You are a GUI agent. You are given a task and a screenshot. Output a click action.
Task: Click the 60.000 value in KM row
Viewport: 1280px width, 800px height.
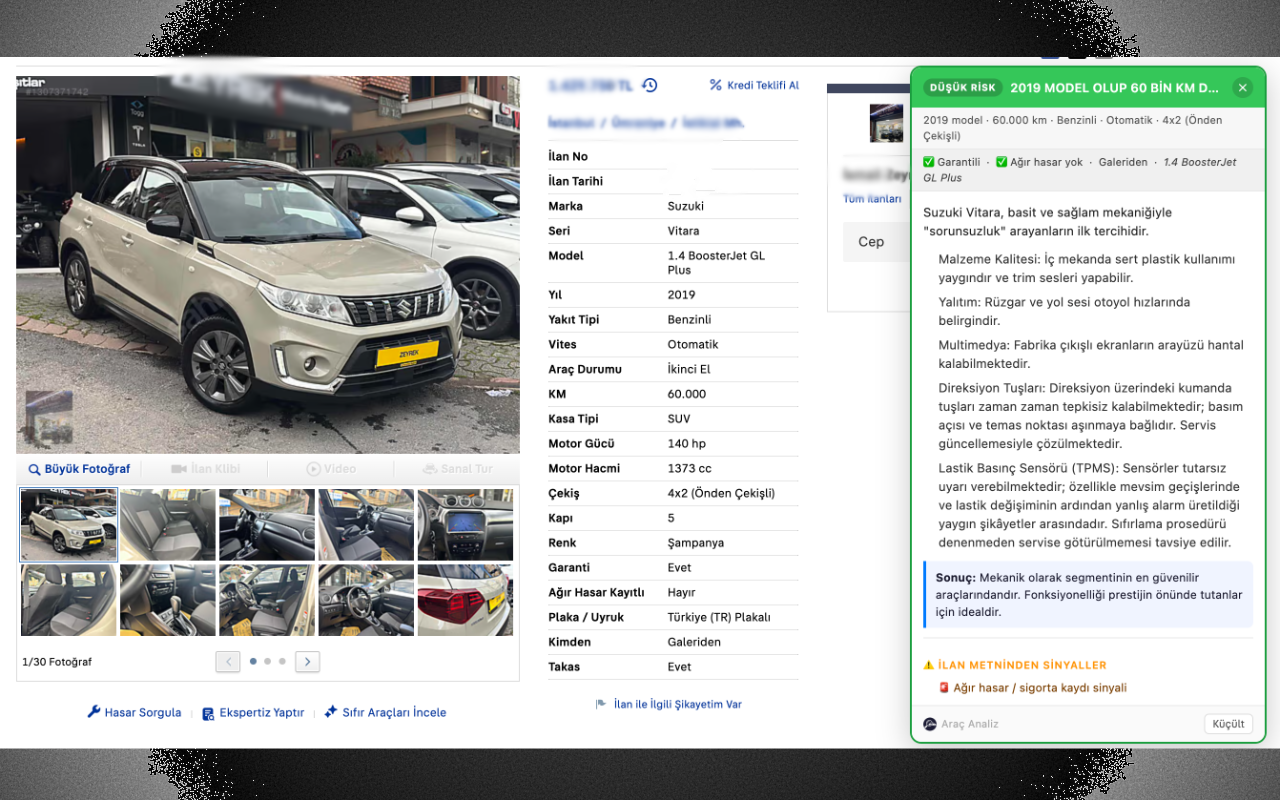687,394
